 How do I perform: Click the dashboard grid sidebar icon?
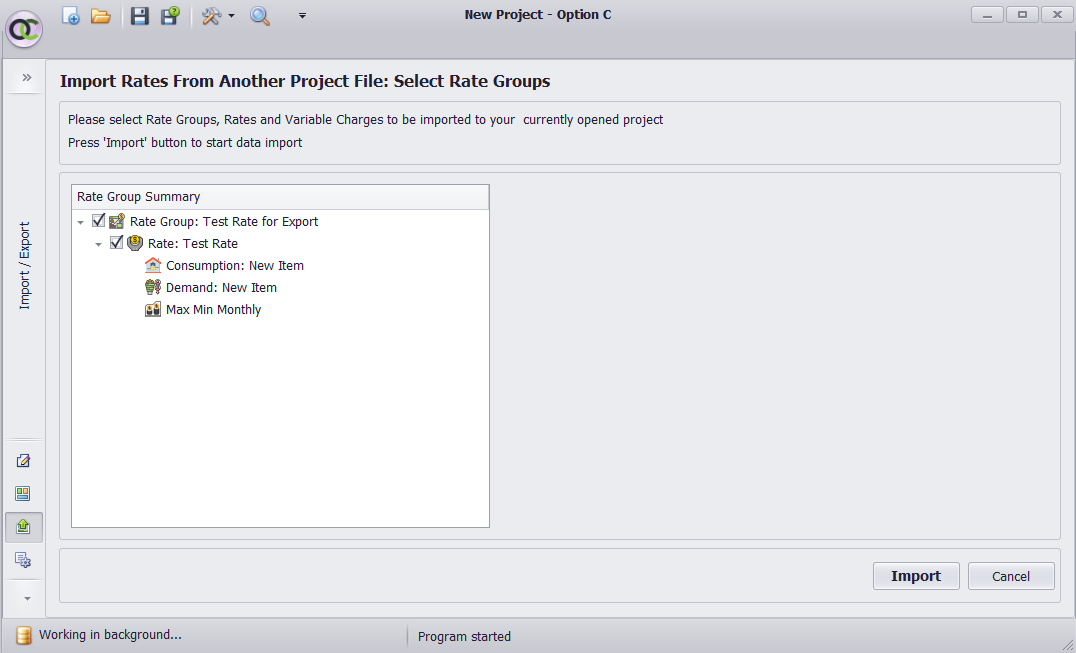[x=23, y=493]
